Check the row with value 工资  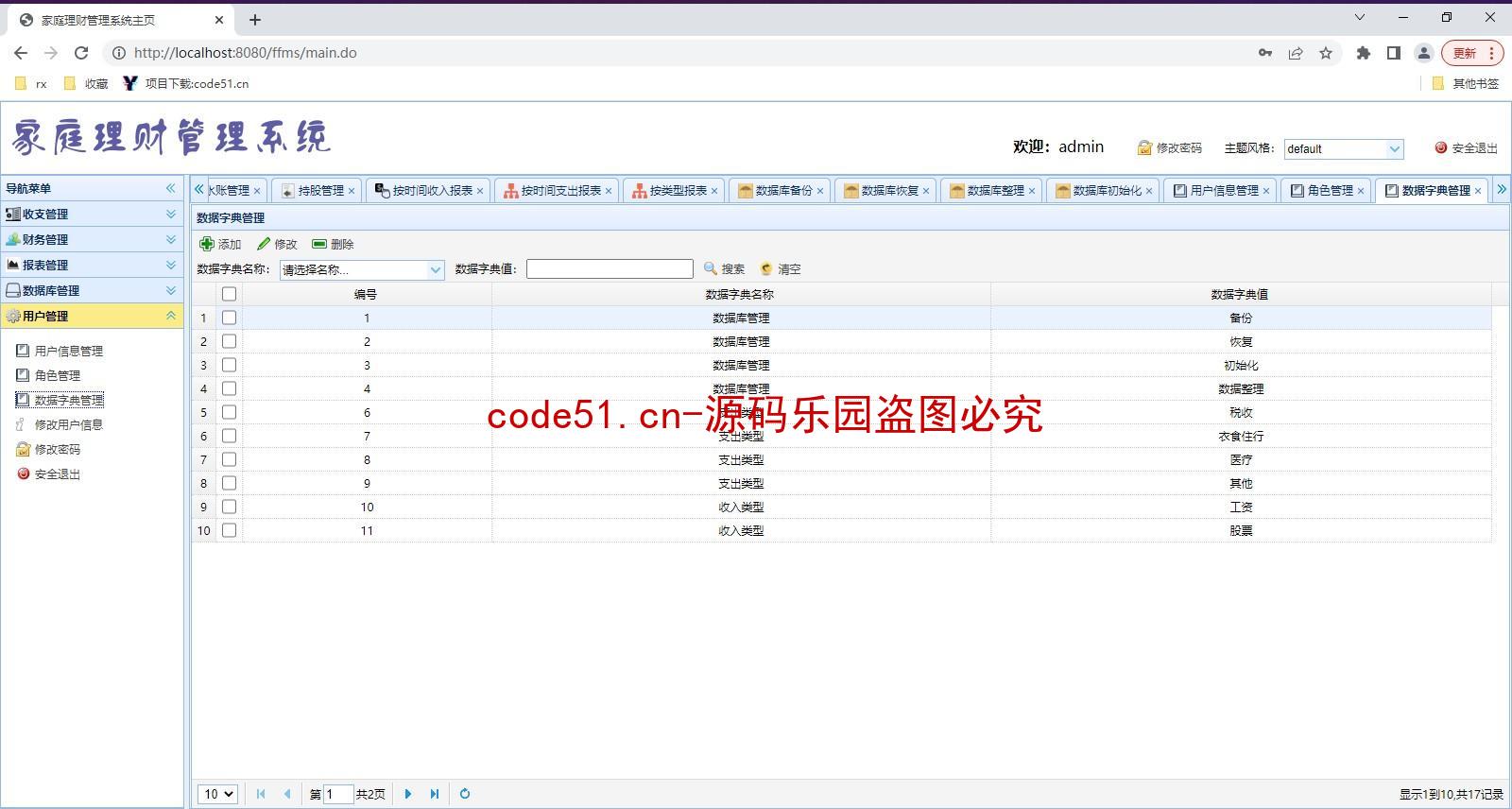(229, 507)
